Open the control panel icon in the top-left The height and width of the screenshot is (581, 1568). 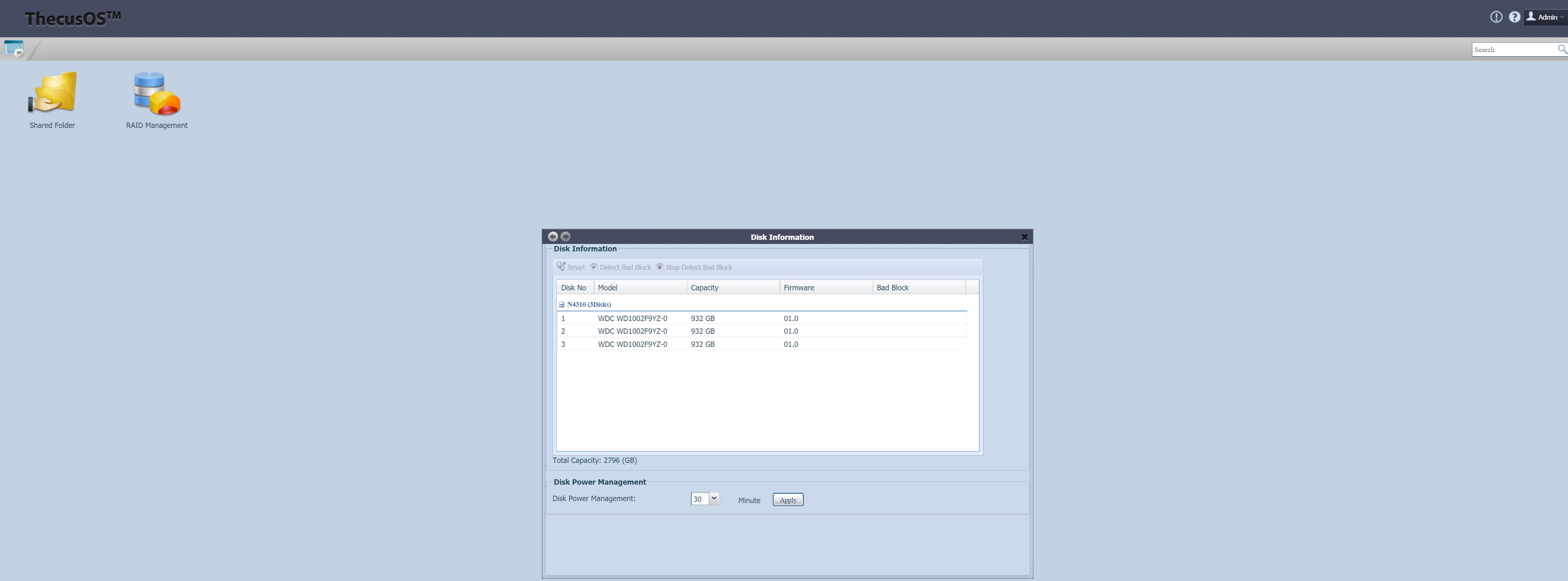[14, 49]
